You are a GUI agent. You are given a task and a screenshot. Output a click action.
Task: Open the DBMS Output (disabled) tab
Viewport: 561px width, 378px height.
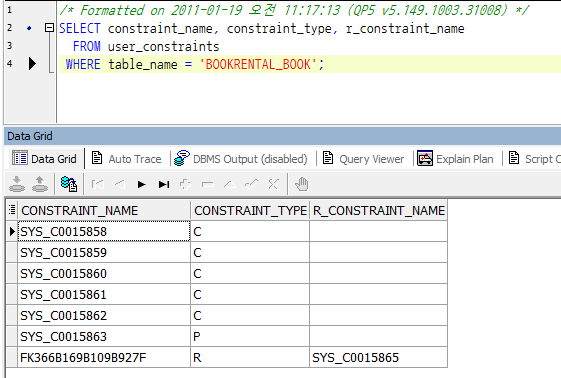click(241, 159)
